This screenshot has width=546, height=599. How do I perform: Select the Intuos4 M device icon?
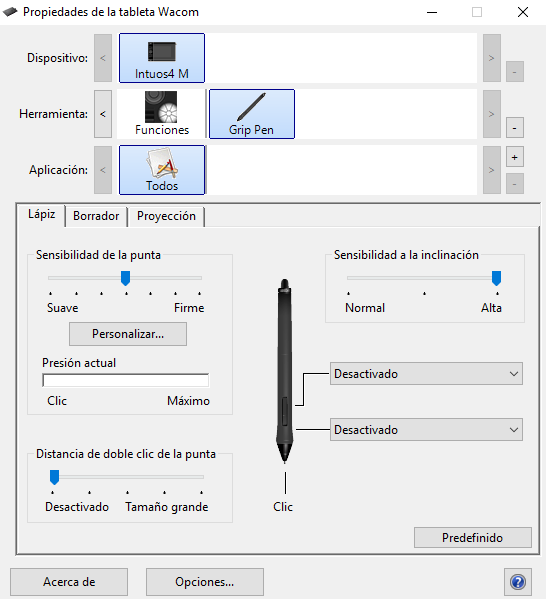point(162,58)
